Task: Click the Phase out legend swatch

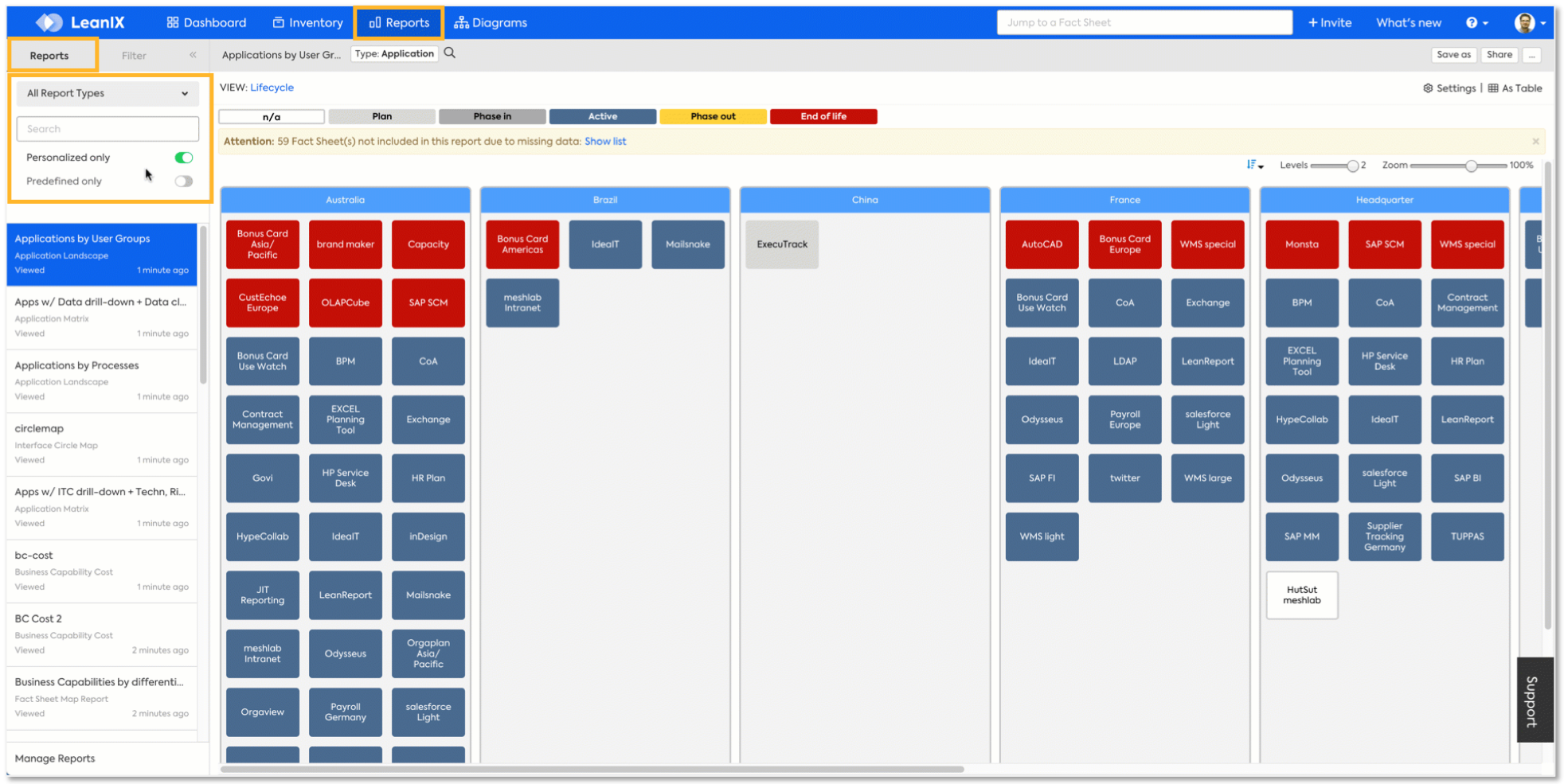Action: pyautogui.click(x=713, y=116)
